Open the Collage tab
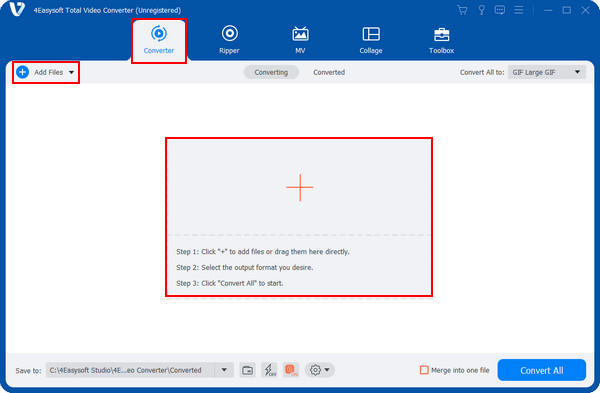This screenshot has width=600, height=393. pyautogui.click(x=371, y=40)
